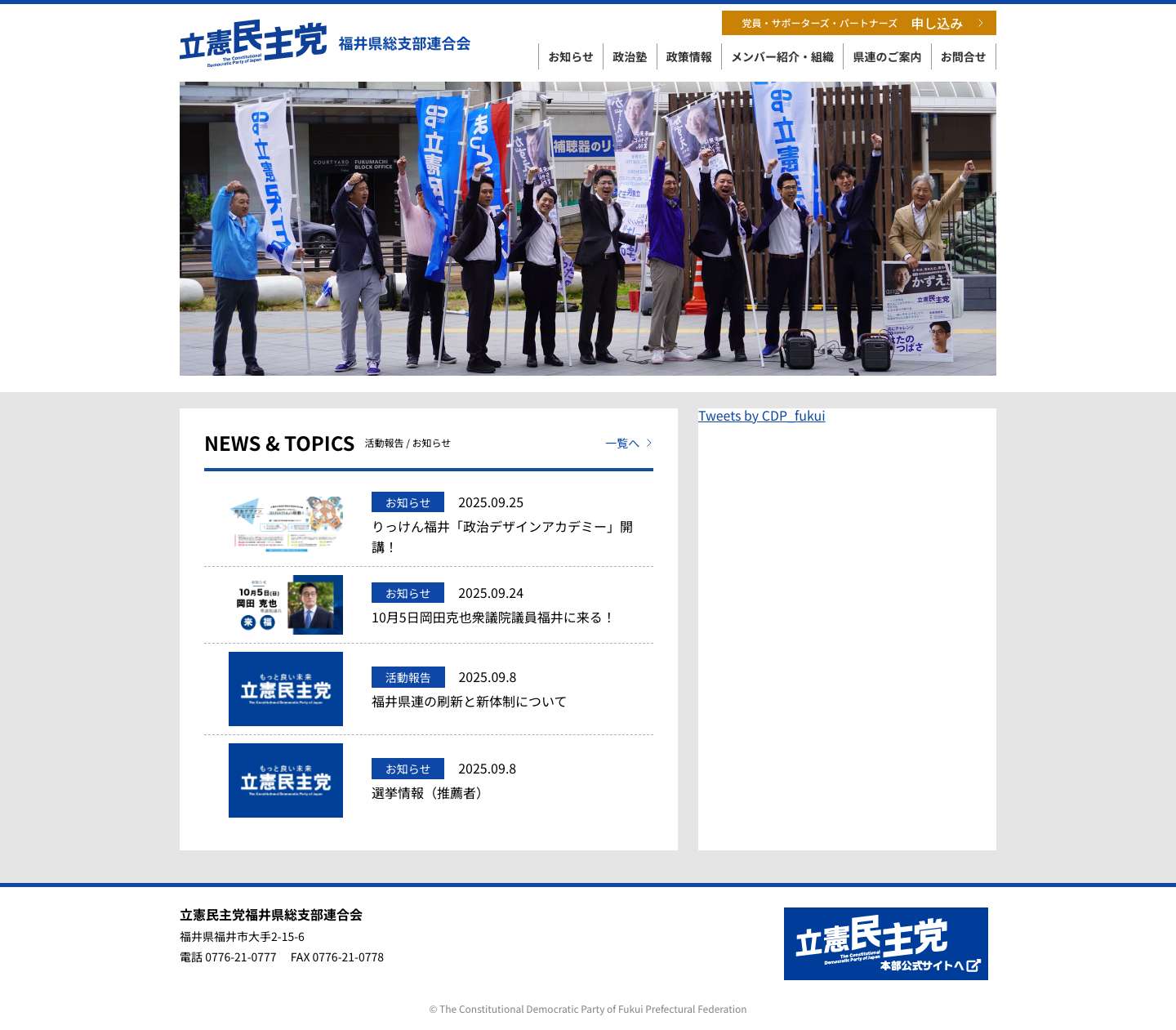Open the お問合せ page
Viewport: 1176px width, 1030px height.
964,56
